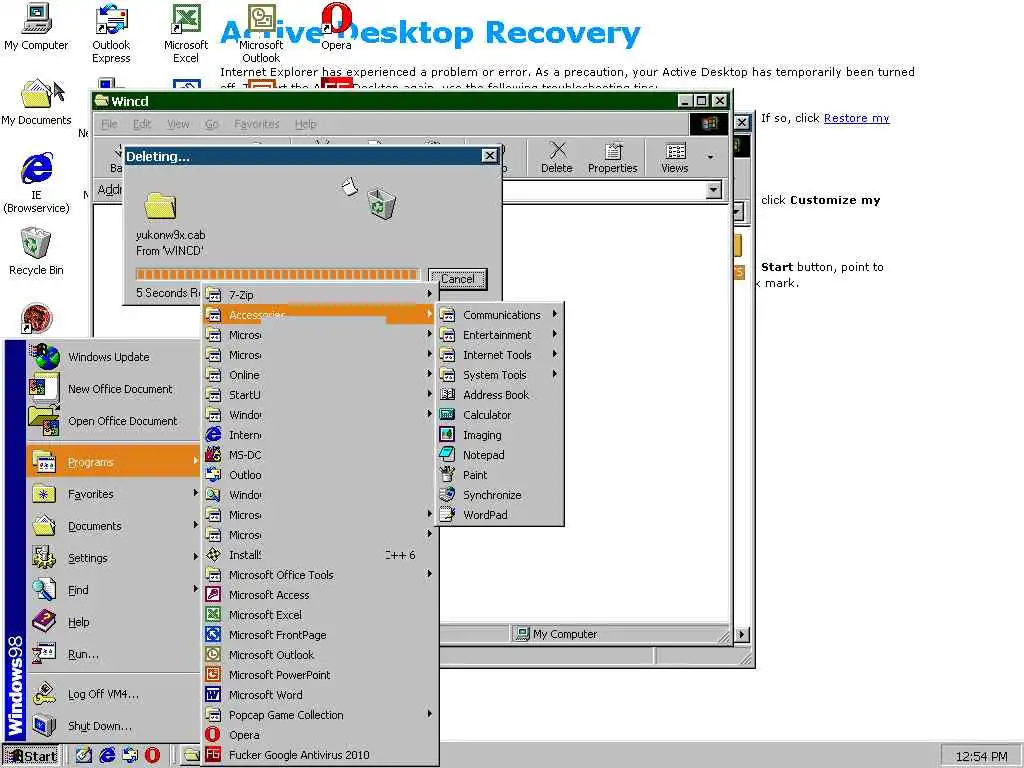Open Imaging from the Accessories menu
This screenshot has height=768, width=1024.
[x=500, y=435]
